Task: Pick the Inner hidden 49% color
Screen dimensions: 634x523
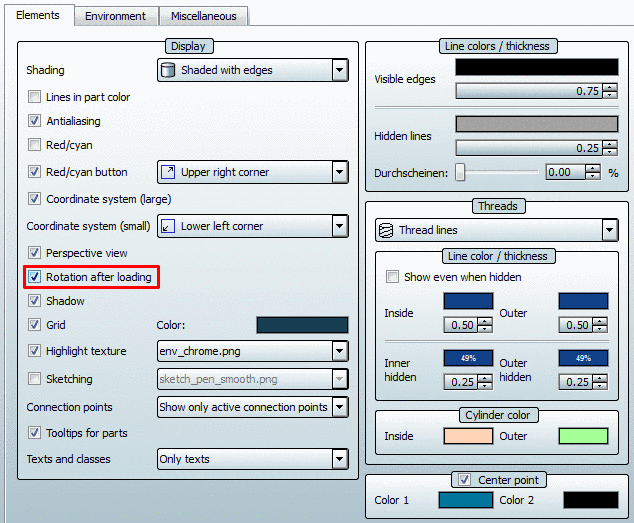Action: pos(468,358)
